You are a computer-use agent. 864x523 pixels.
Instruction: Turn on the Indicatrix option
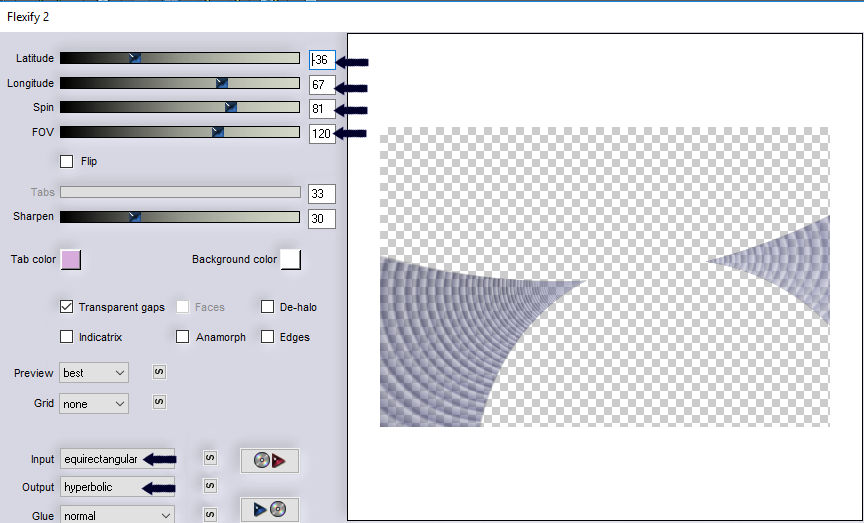(66, 337)
